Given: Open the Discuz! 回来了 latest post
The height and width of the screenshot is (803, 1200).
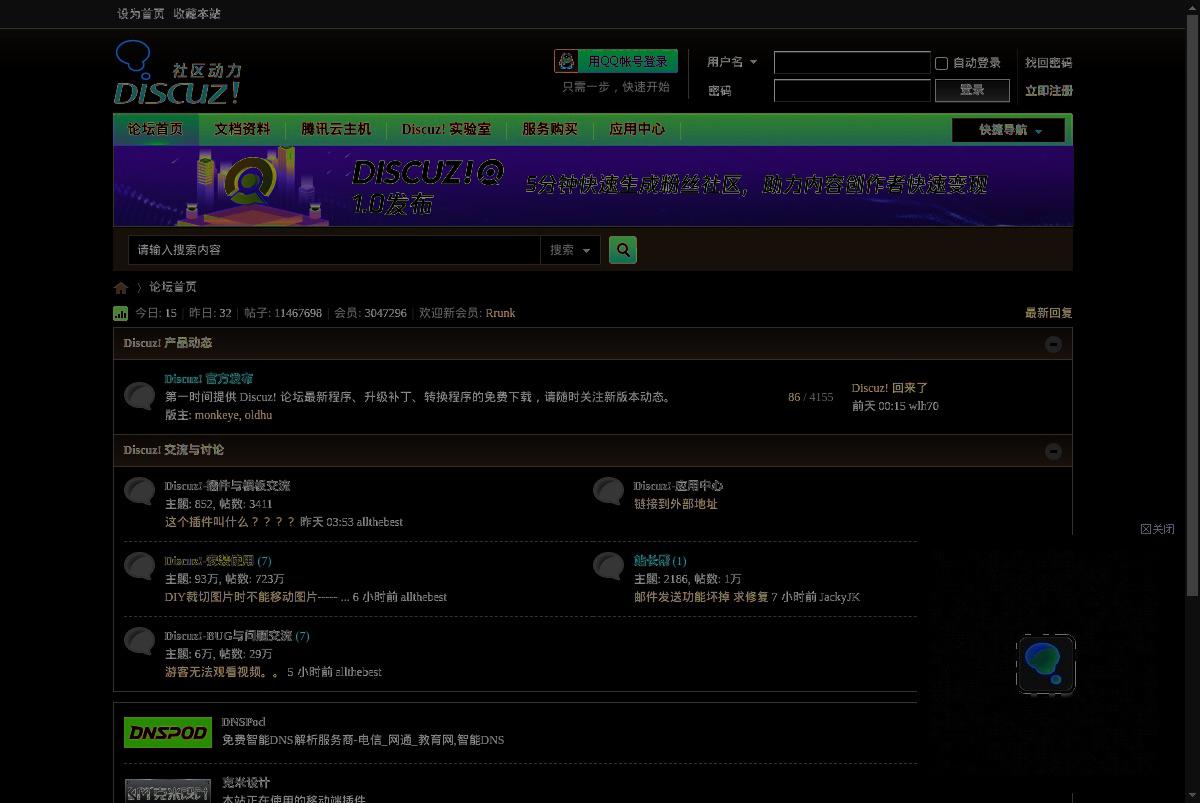Looking at the screenshot, I should tap(890, 388).
